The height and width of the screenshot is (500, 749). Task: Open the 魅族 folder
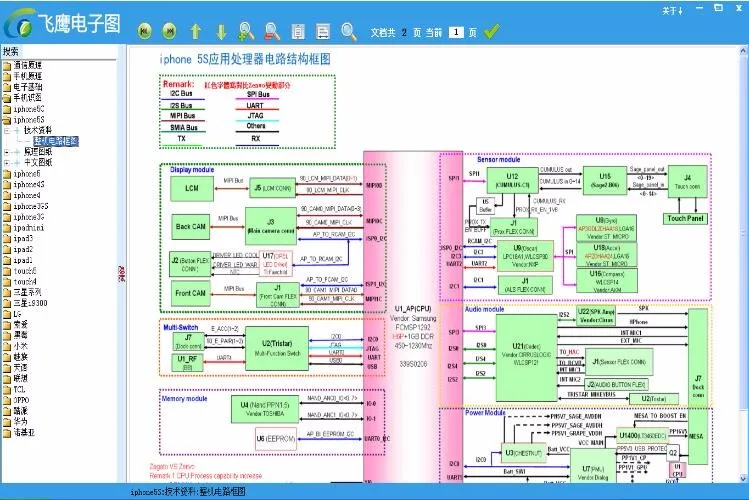tap(15, 357)
